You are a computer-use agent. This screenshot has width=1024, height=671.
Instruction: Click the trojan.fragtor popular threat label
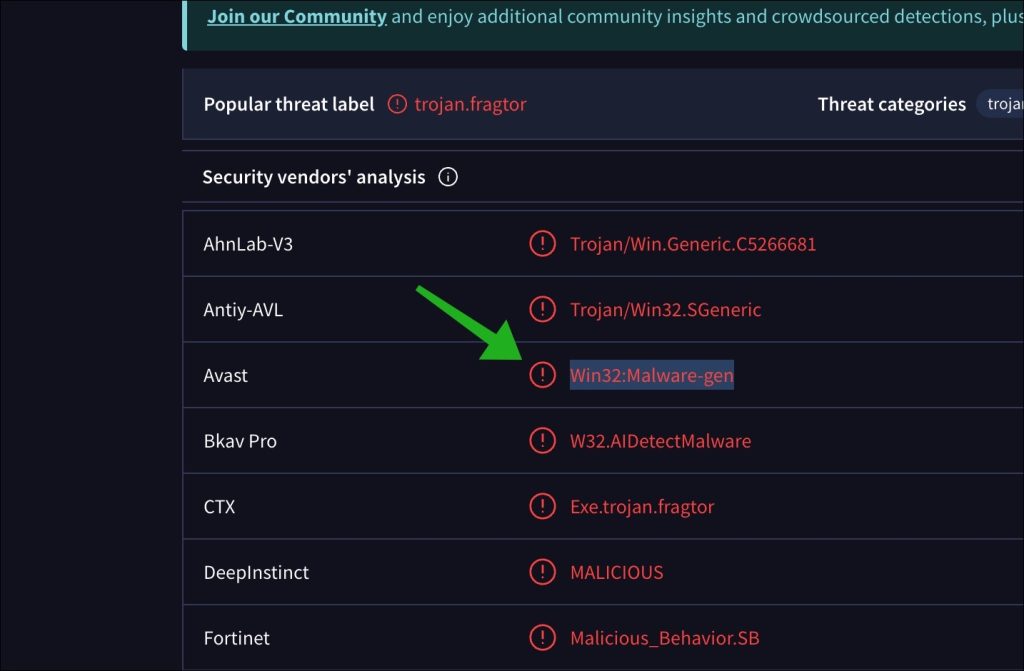pos(470,104)
